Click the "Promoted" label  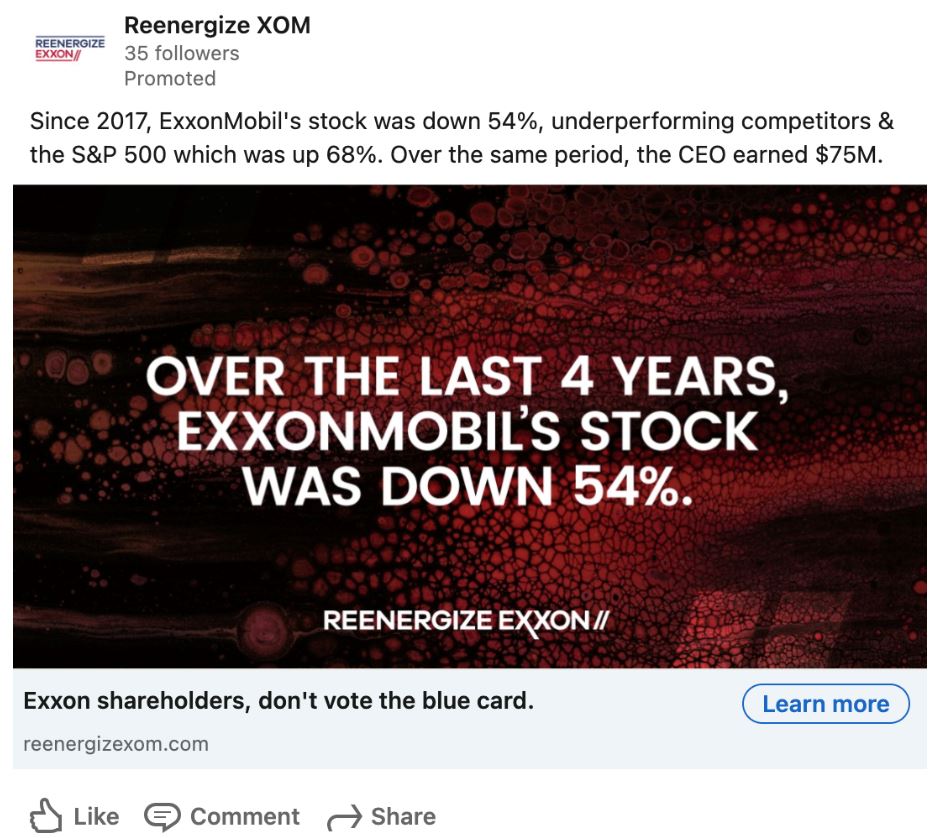169,78
